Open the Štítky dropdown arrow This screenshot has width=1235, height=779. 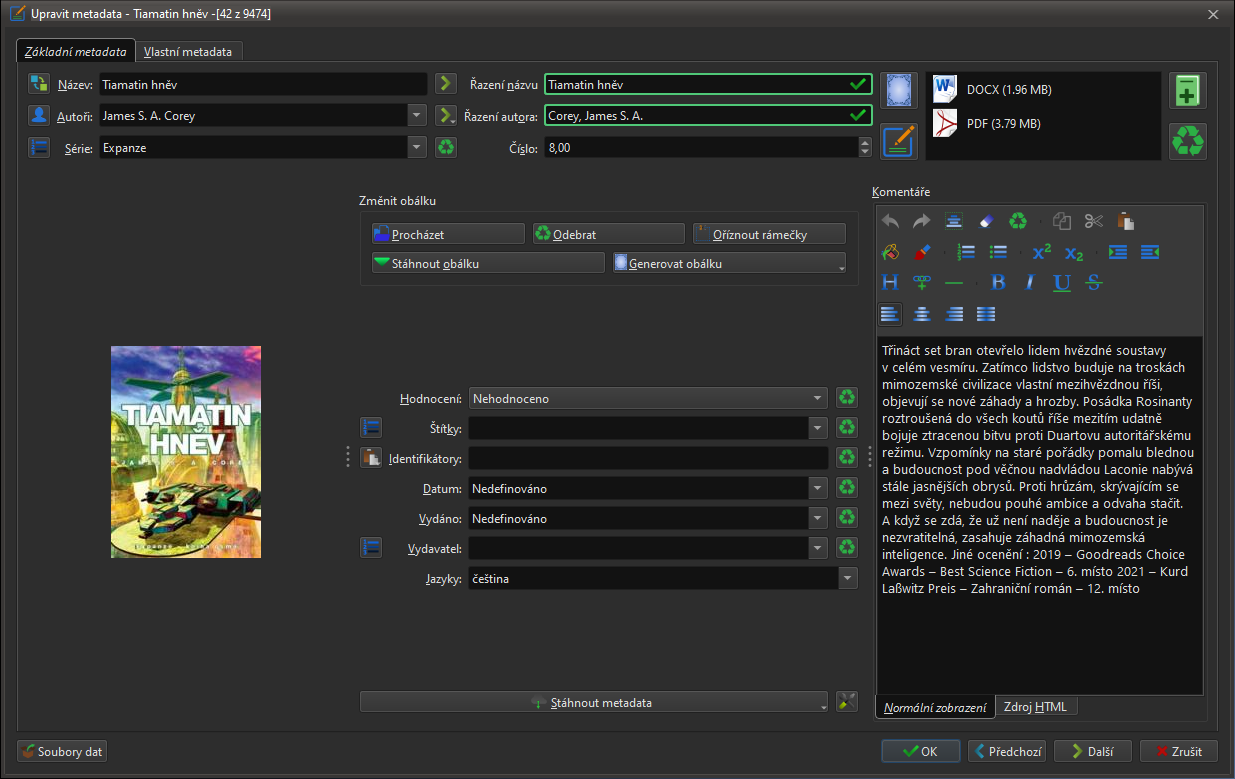(x=819, y=428)
